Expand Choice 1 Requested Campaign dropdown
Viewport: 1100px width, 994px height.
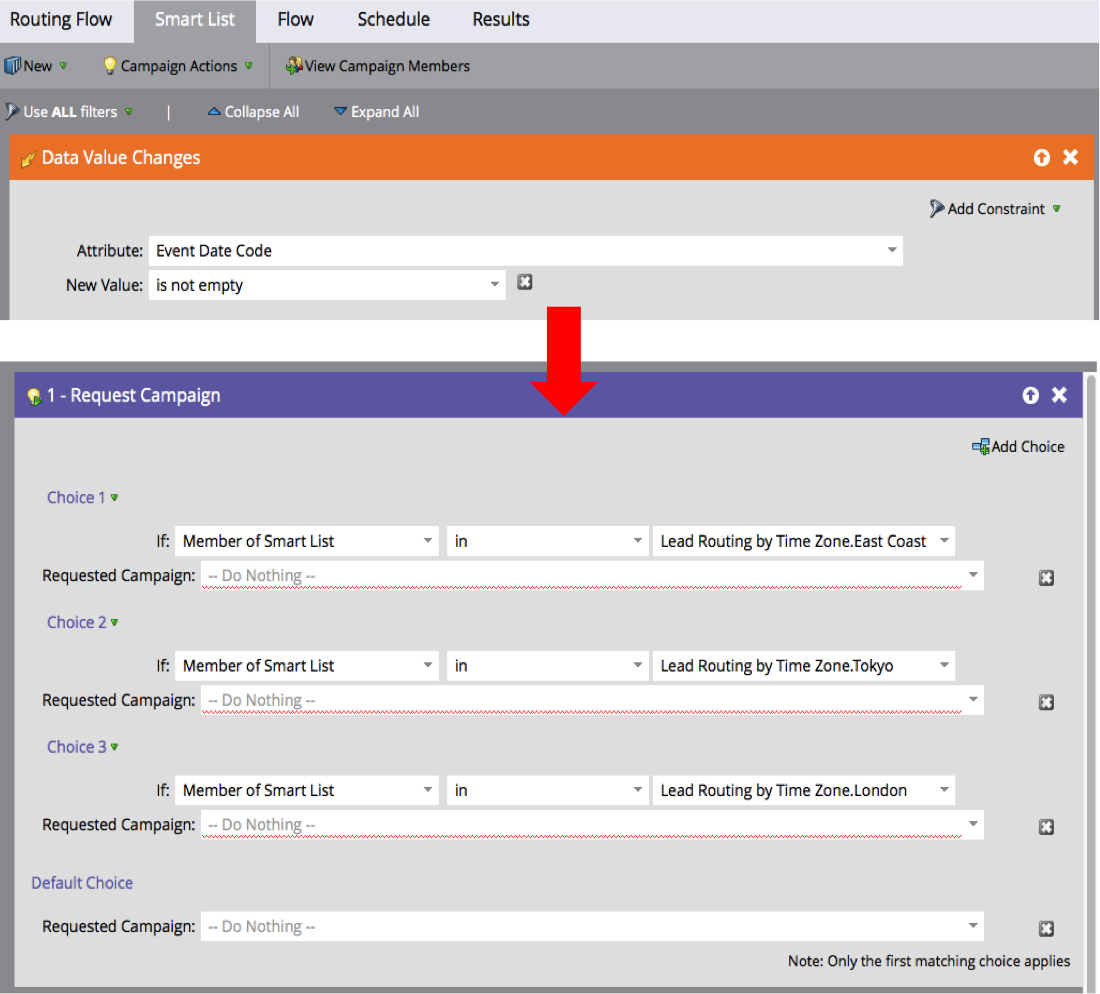pos(972,576)
